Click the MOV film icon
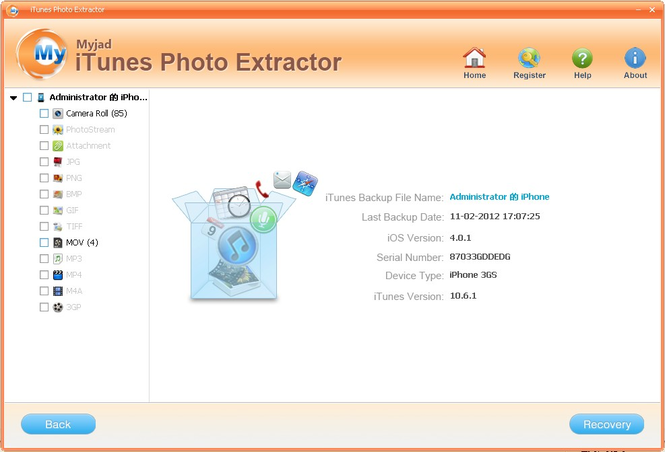Screen dimensions: 665x452 [58, 243]
